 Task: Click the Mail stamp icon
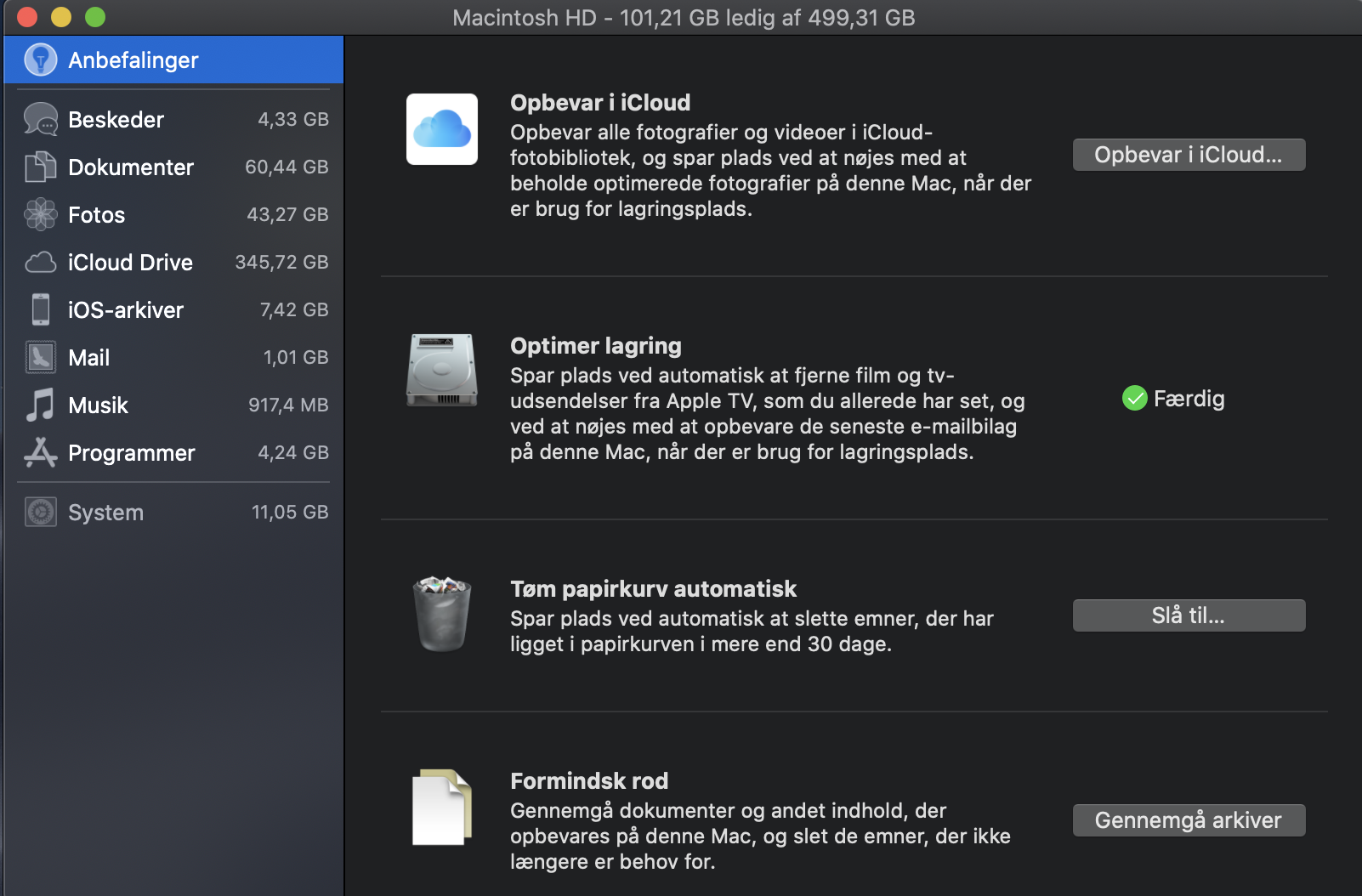[x=40, y=357]
